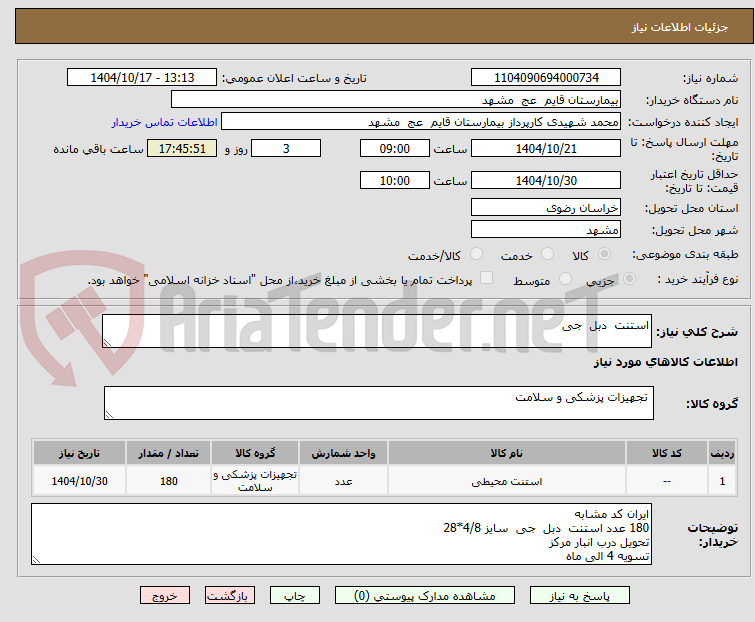Click the deadline time field 09:00

click(x=394, y=148)
